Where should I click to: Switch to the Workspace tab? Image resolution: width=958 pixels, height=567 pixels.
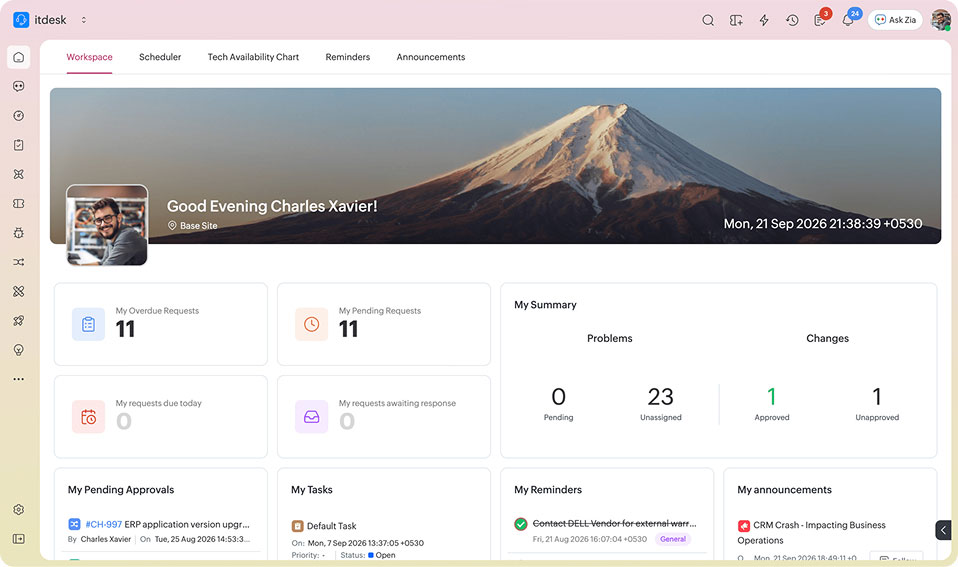coord(89,57)
